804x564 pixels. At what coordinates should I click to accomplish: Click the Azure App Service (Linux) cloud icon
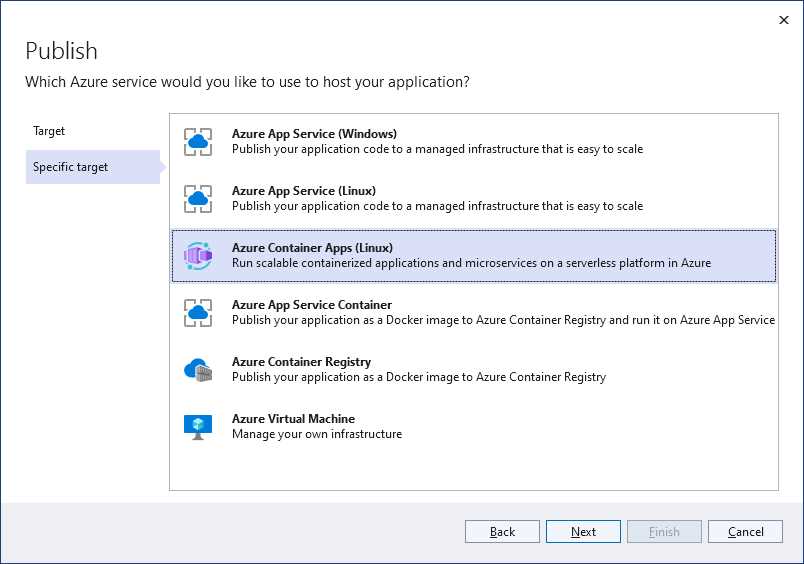coord(198,198)
